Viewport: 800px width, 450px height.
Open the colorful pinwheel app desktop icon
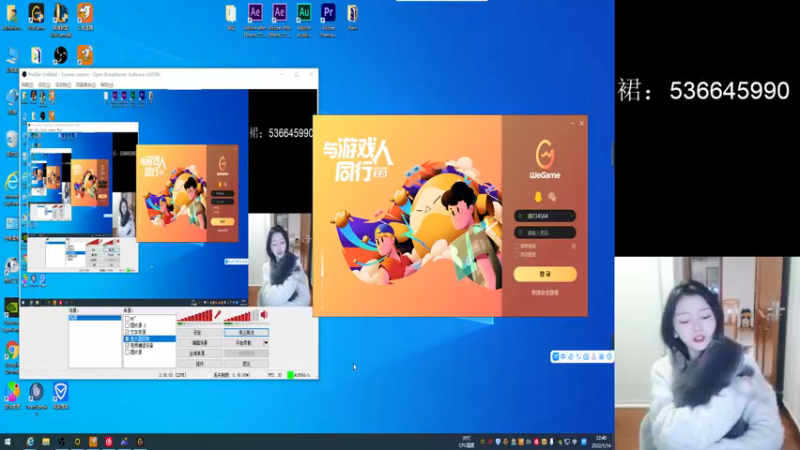click(12, 396)
